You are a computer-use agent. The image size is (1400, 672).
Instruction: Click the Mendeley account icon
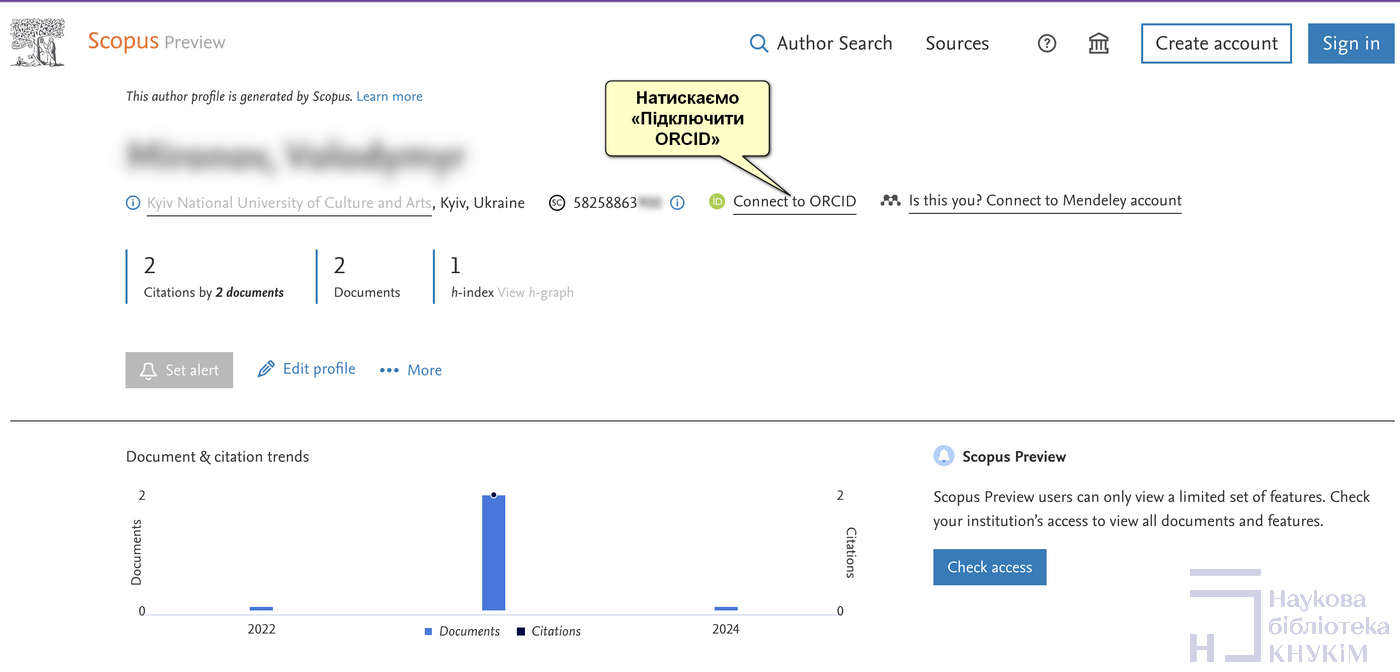click(890, 201)
